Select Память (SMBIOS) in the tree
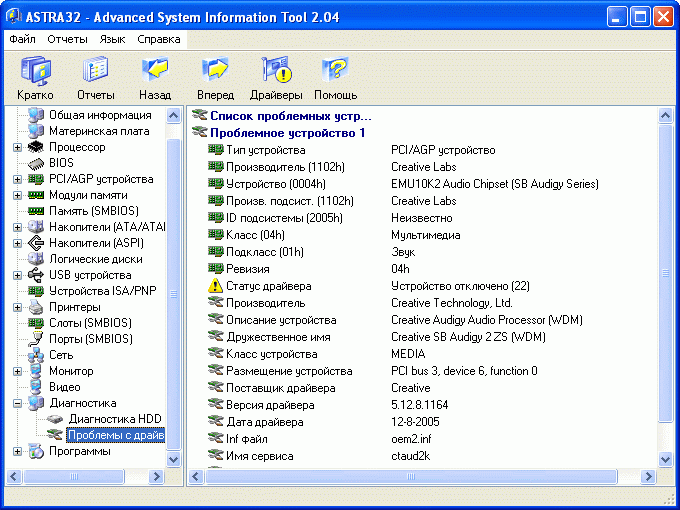This screenshot has width=680, height=510. click(x=94, y=211)
